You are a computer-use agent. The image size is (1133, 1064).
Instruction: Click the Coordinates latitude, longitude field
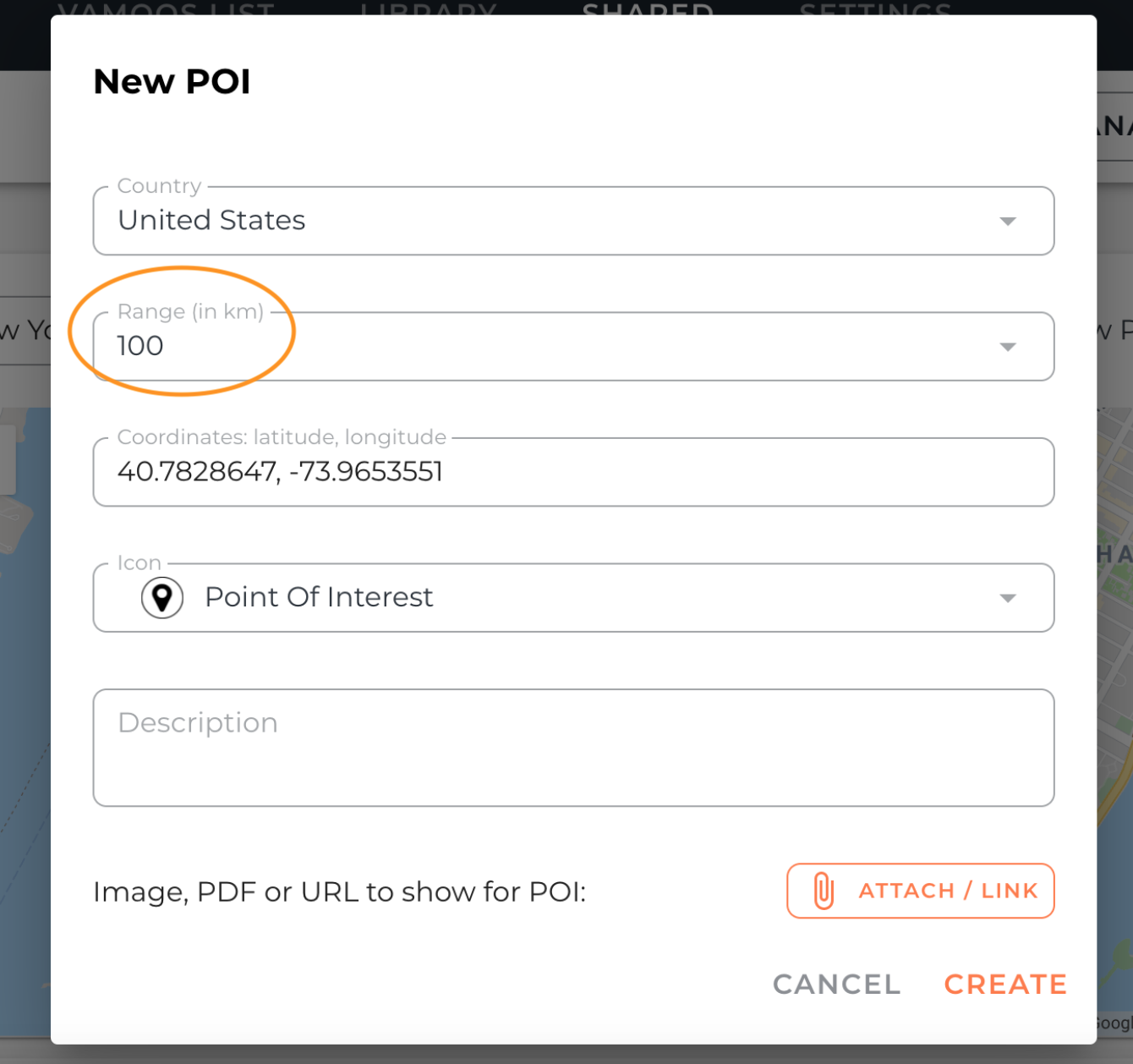(x=573, y=472)
